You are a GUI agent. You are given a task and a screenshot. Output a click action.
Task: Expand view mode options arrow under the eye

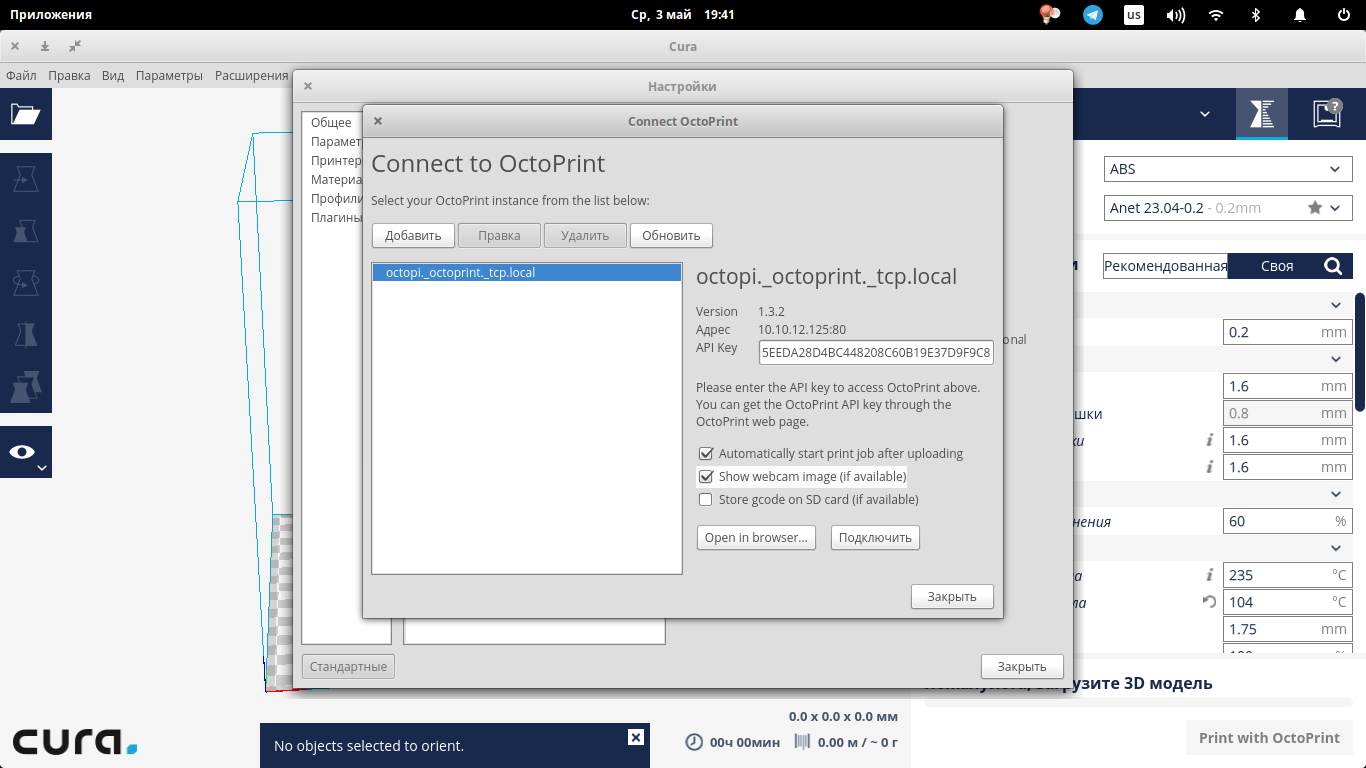pos(42,468)
